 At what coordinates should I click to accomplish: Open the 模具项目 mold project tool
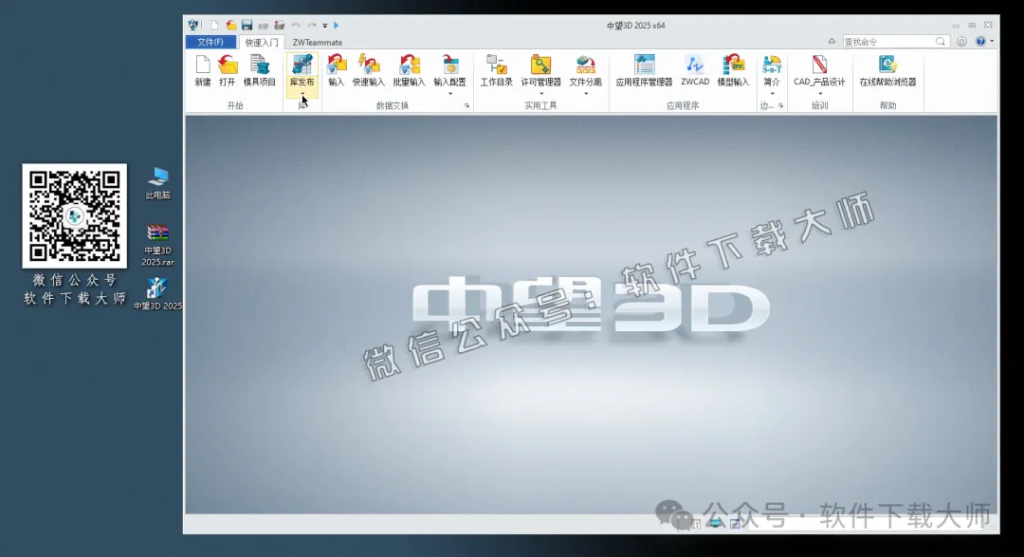(x=259, y=65)
